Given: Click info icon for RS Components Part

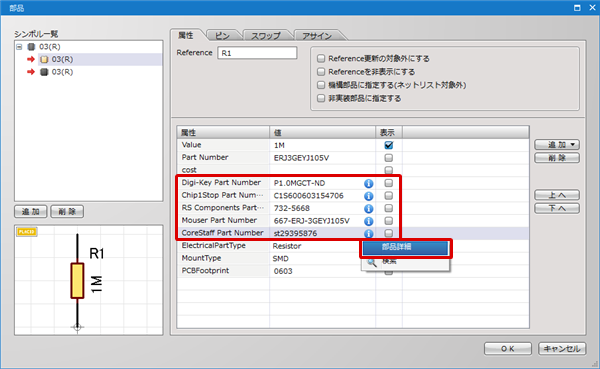Looking at the screenshot, I should tap(368, 209).
